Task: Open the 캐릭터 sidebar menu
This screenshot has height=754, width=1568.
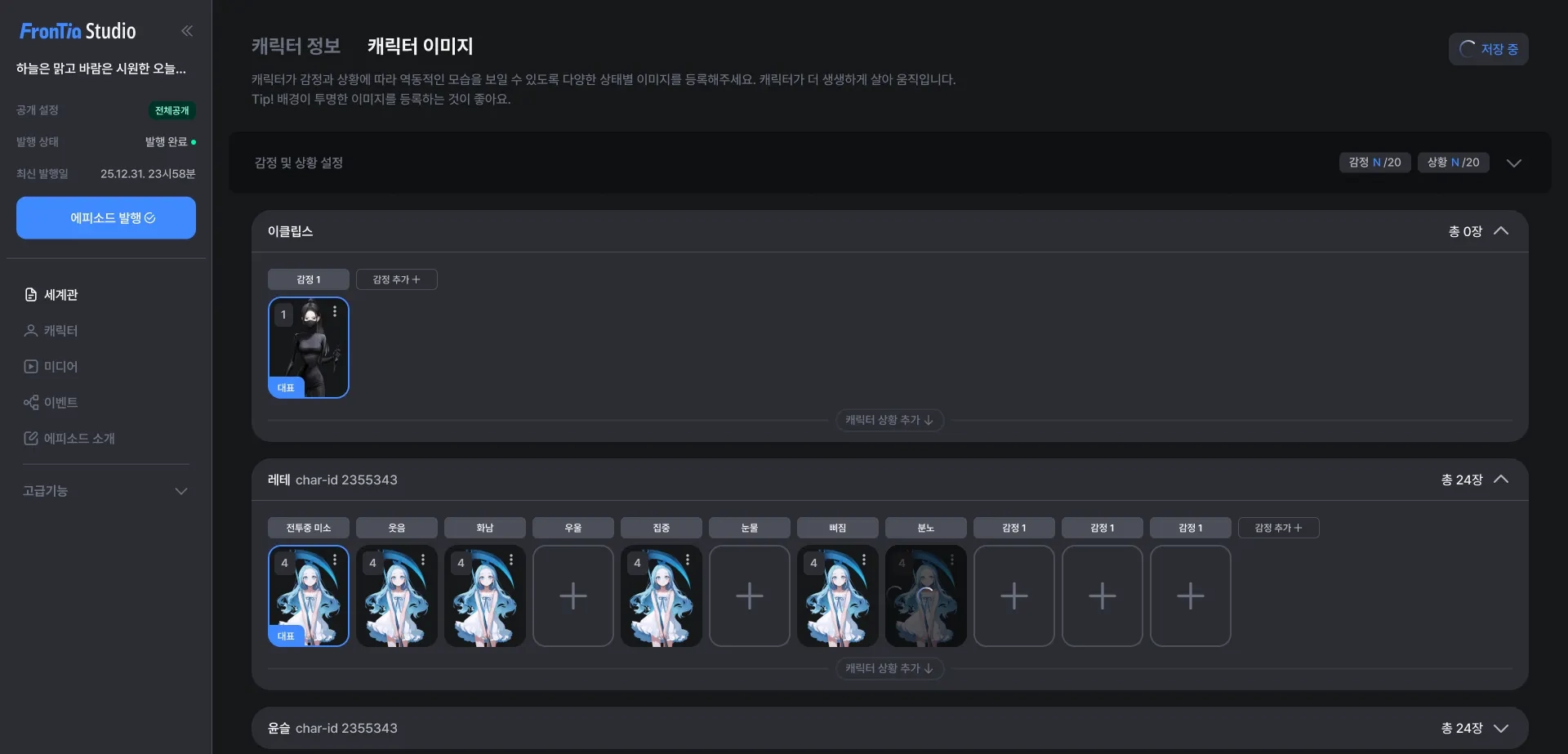Action: (x=51, y=331)
